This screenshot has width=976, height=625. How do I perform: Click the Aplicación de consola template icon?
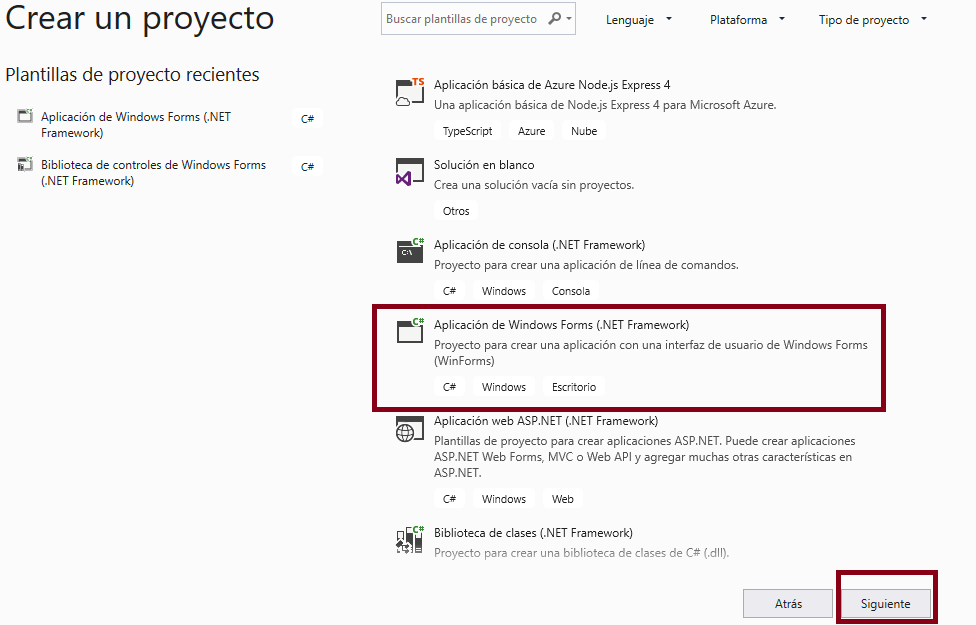click(x=410, y=251)
